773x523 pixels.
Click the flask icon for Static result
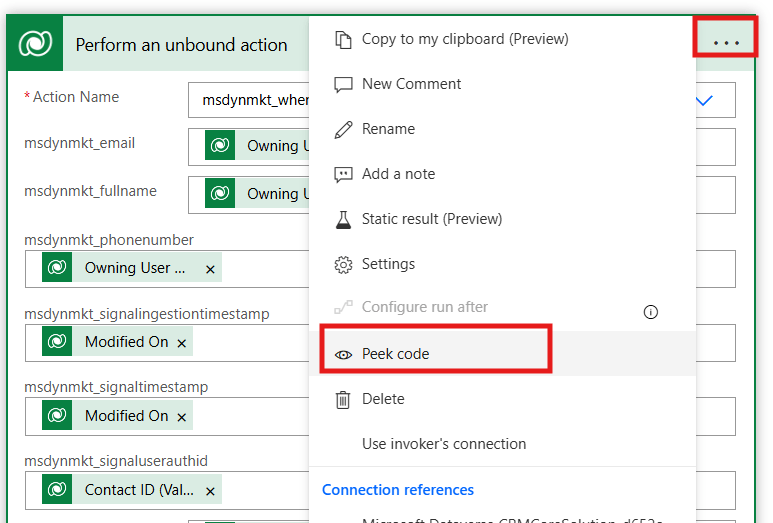point(343,219)
